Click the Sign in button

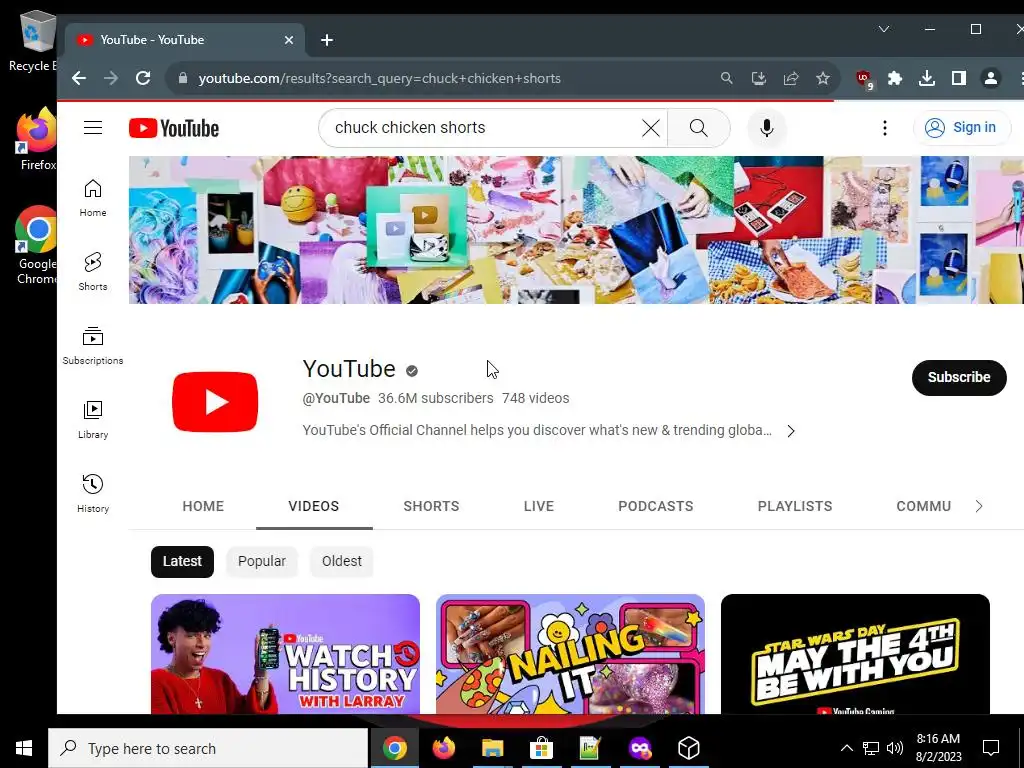[962, 127]
